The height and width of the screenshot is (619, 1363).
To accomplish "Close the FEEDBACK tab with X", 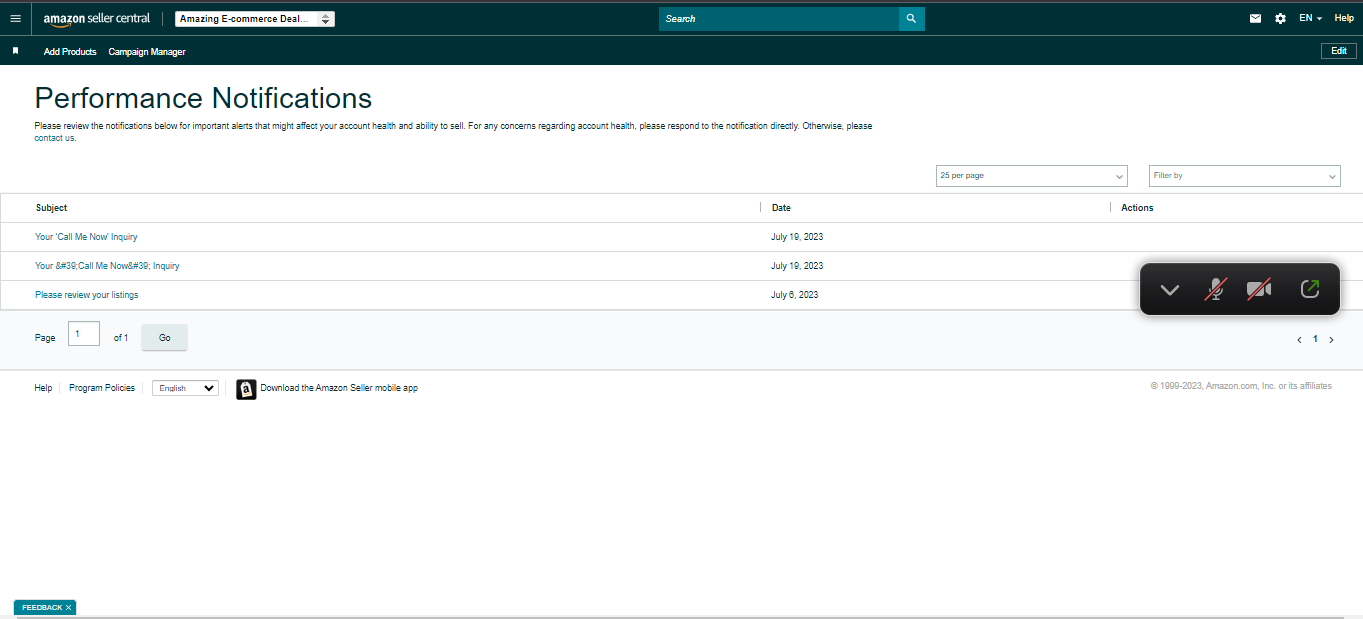I will coord(69,607).
